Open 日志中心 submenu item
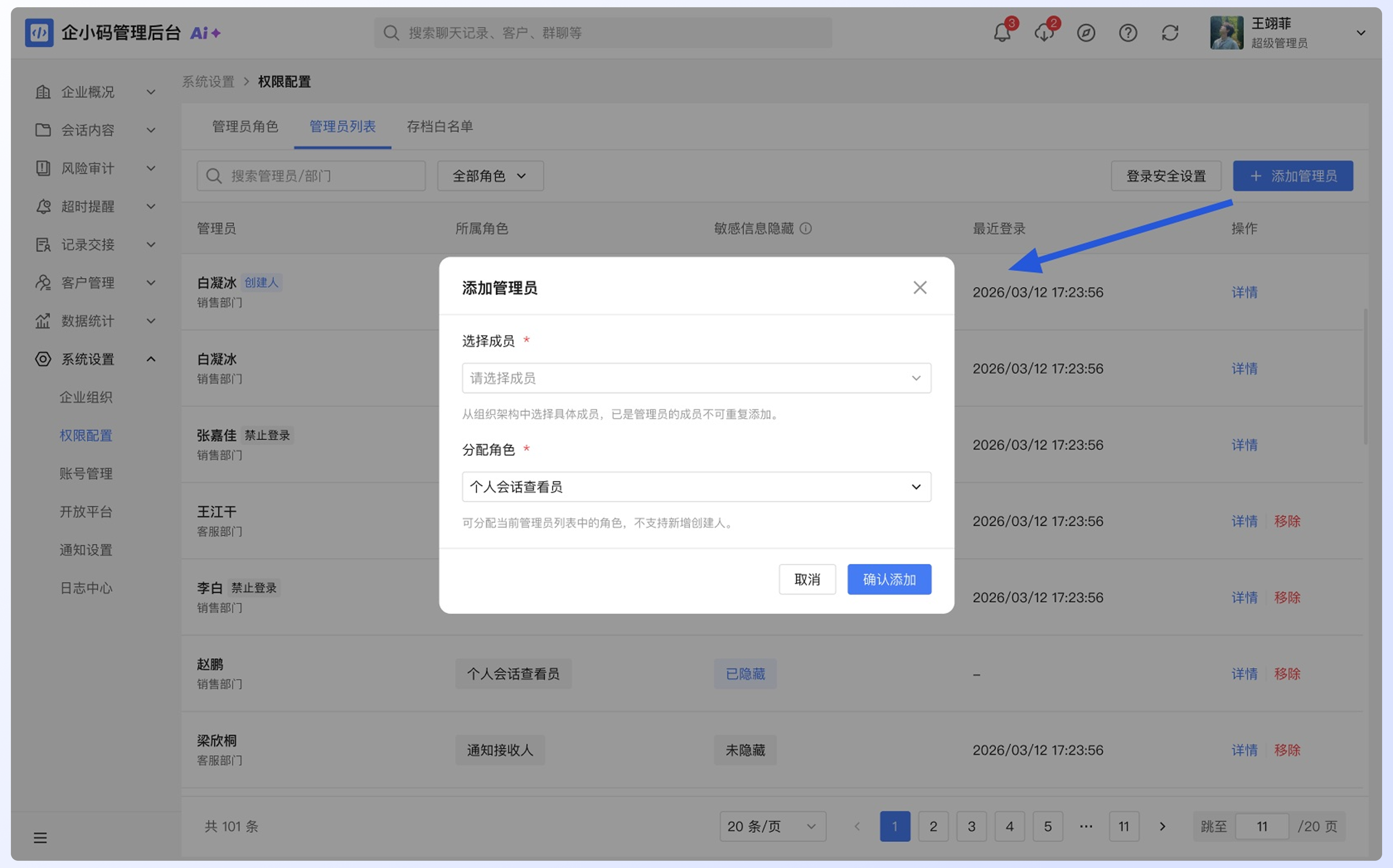The width and height of the screenshot is (1393, 868). pos(86,588)
